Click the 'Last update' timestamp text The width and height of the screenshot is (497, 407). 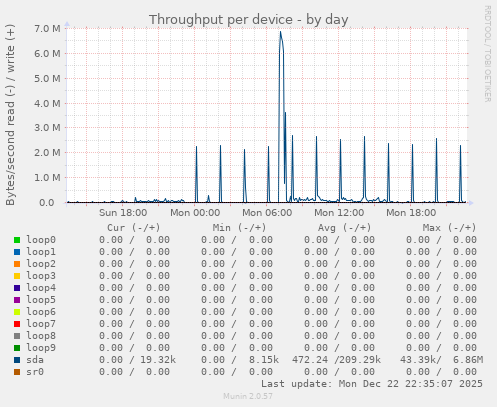(372, 384)
